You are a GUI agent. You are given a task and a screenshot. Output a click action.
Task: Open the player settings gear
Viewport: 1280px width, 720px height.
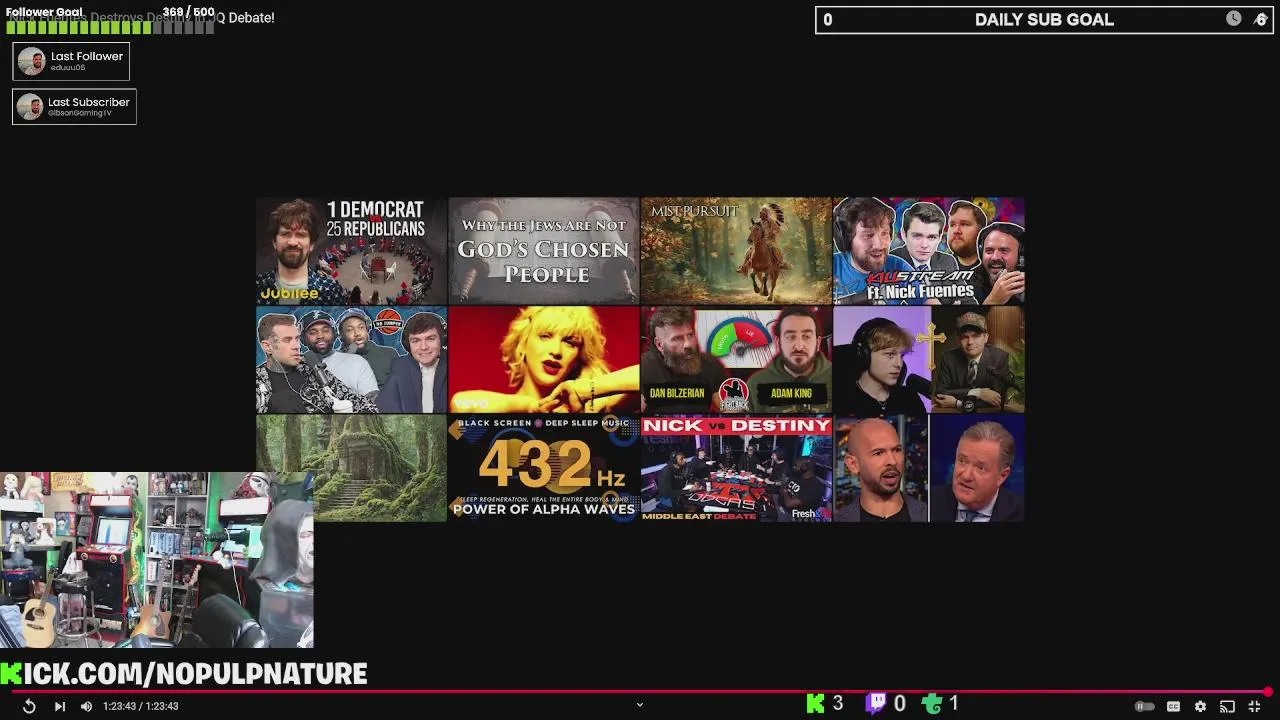pyautogui.click(x=1200, y=706)
